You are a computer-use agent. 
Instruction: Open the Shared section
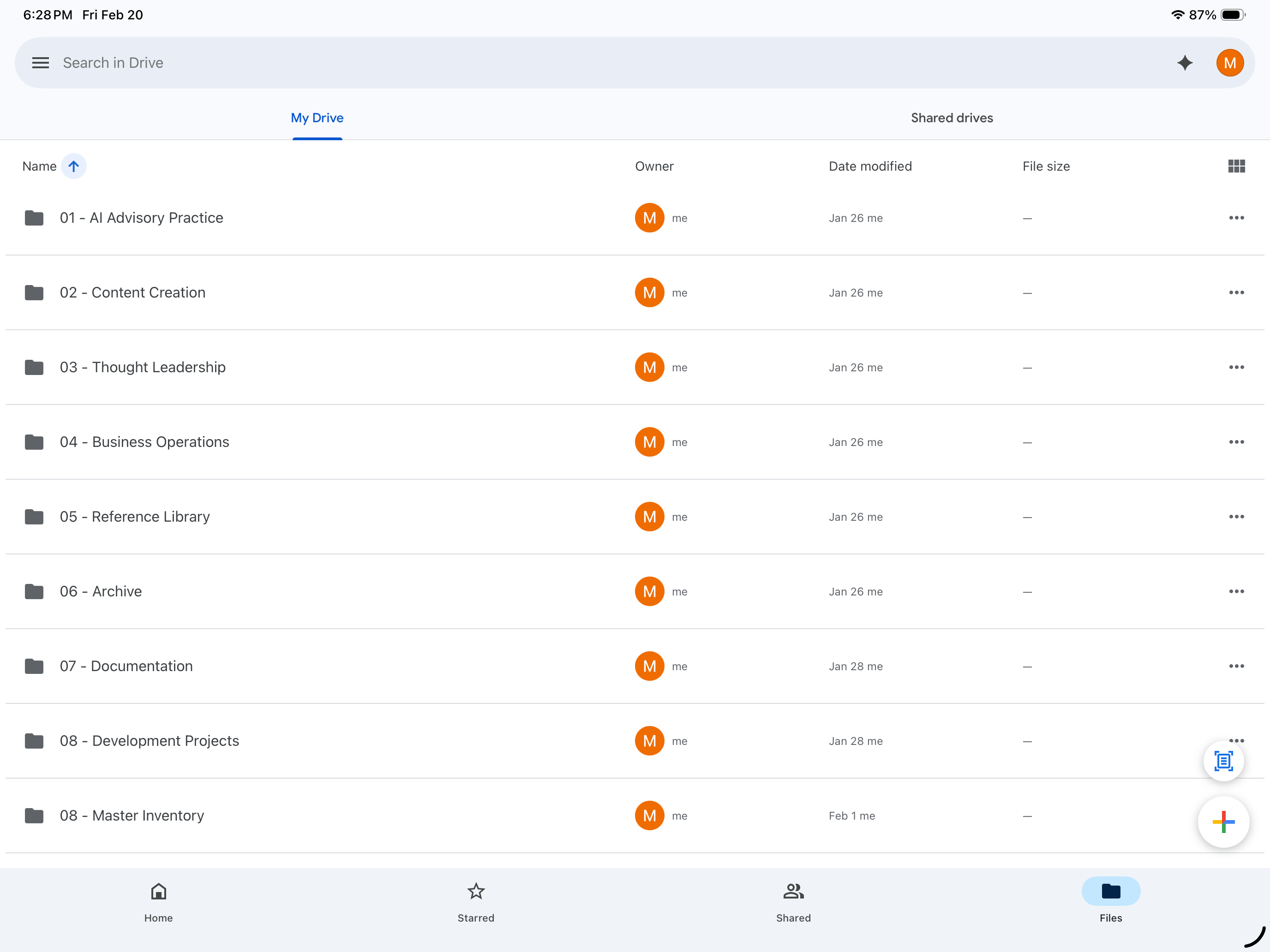(x=793, y=901)
